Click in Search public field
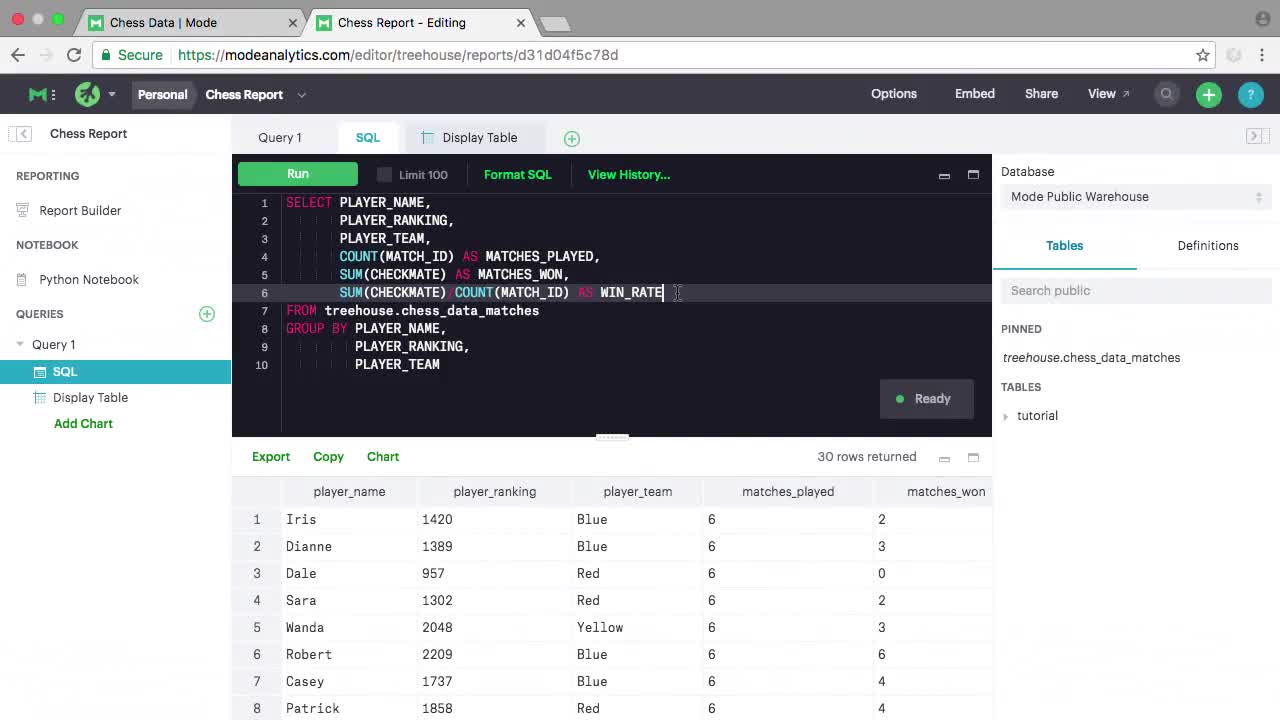The width and height of the screenshot is (1280, 720). tap(1136, 291)
